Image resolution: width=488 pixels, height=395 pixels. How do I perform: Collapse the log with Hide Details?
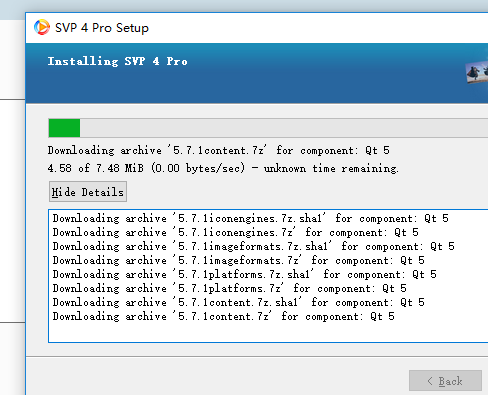click(88, 192)
